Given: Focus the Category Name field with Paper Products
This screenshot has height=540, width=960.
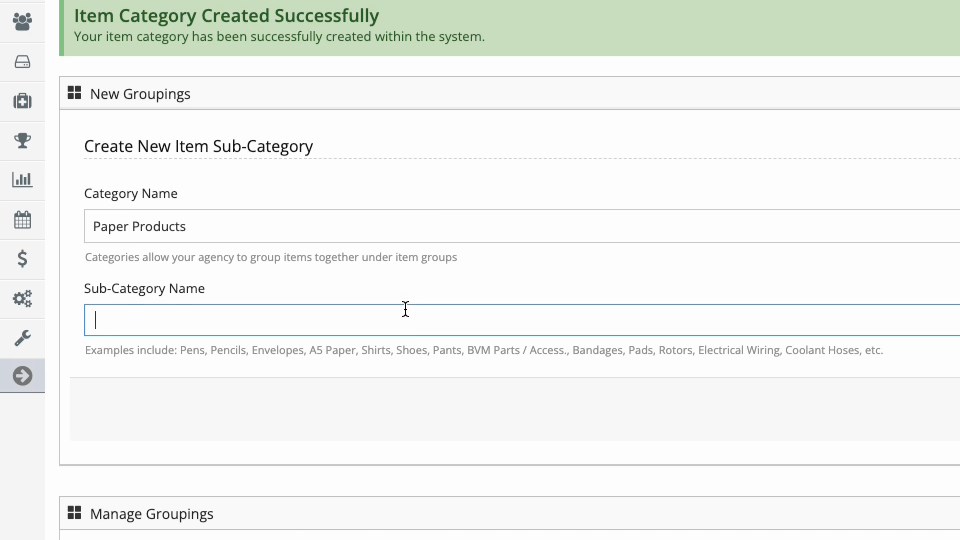Looking at the screenshot, I should pyautogui.click(x=522, y=226).
